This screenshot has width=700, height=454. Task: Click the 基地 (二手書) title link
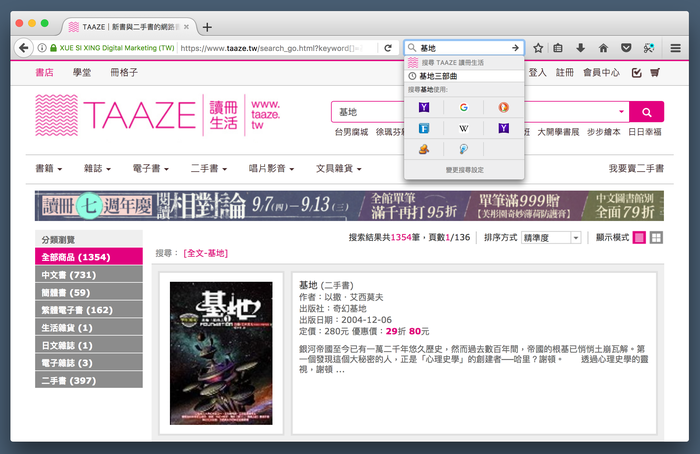[x=326, y=285]
